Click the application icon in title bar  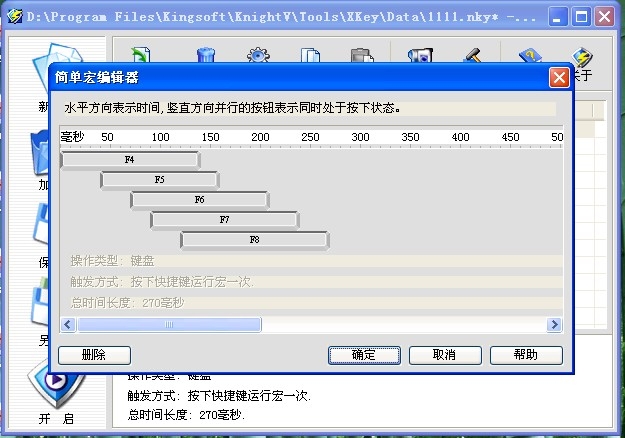click(15, 17)
